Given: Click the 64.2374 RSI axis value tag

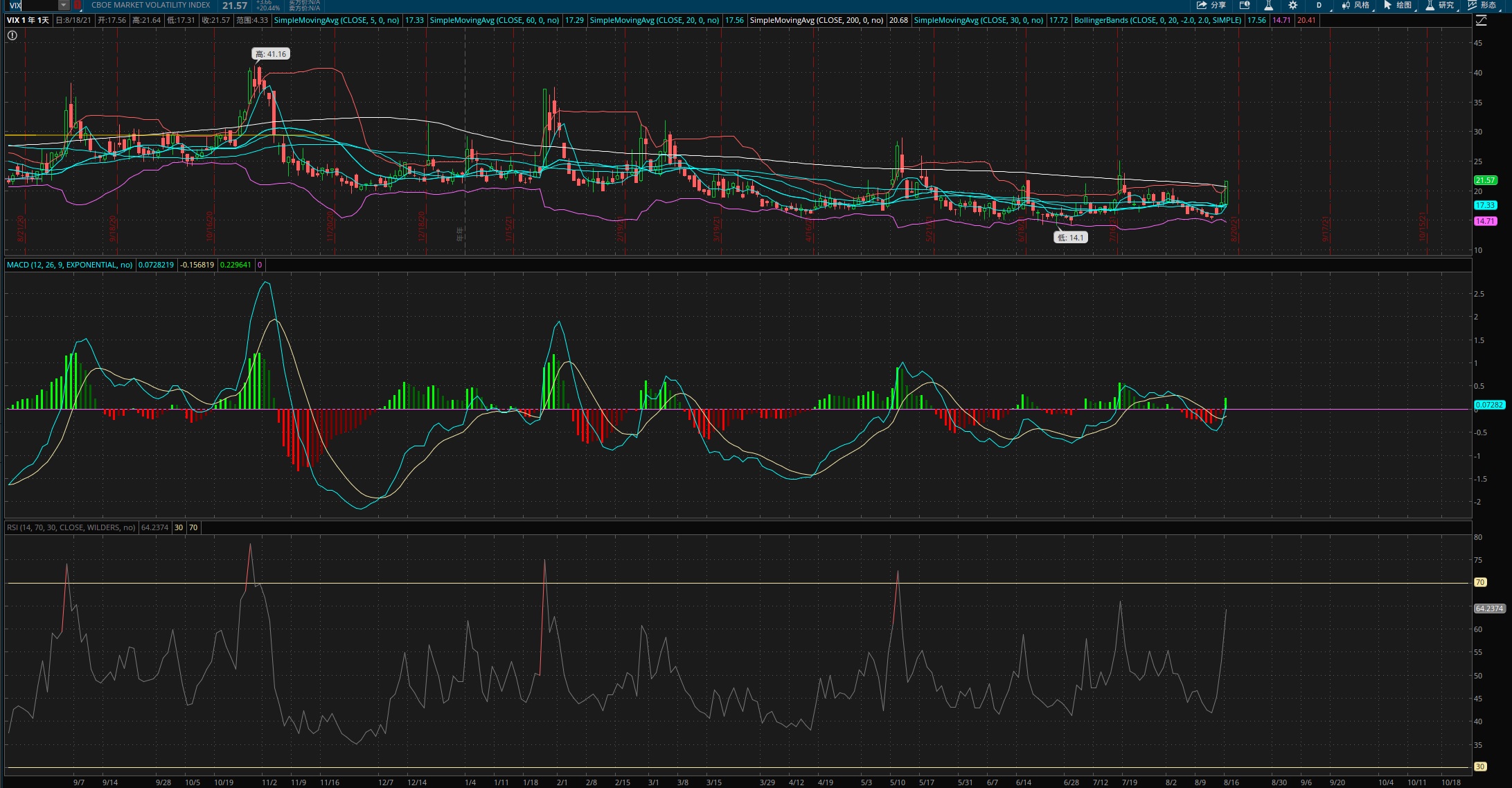Looking at the screenshot, I should [x=1489, y=608].
